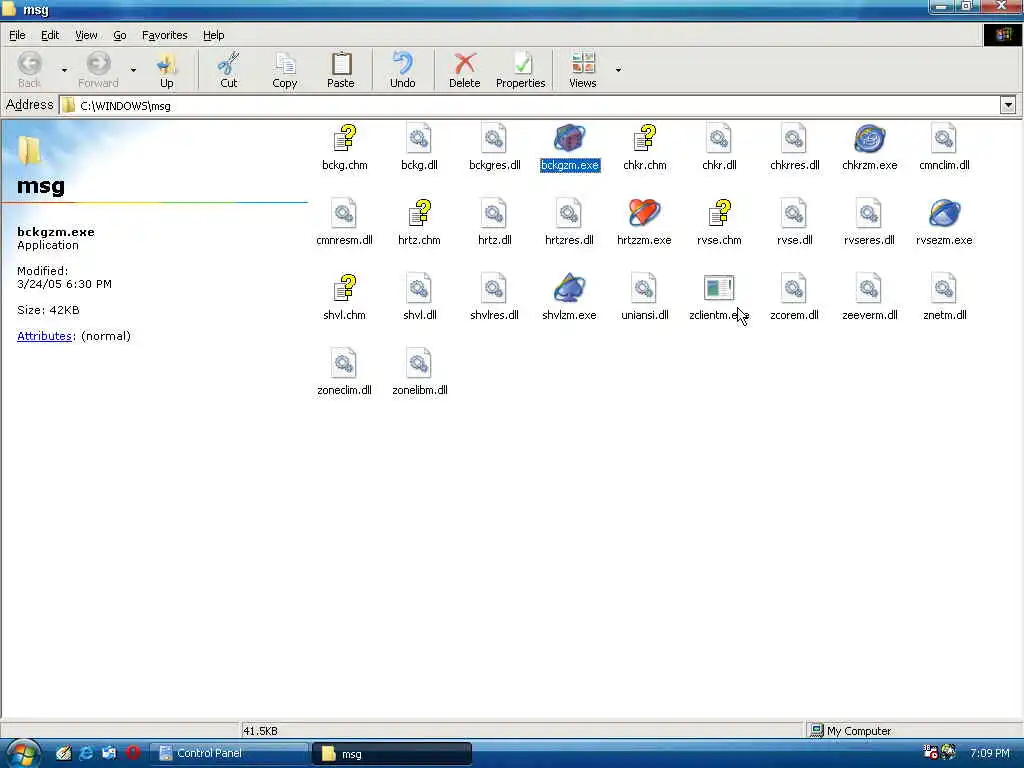Click the Undo arrow icon
Screen dimensions: 1024x768
coord(402,64)
